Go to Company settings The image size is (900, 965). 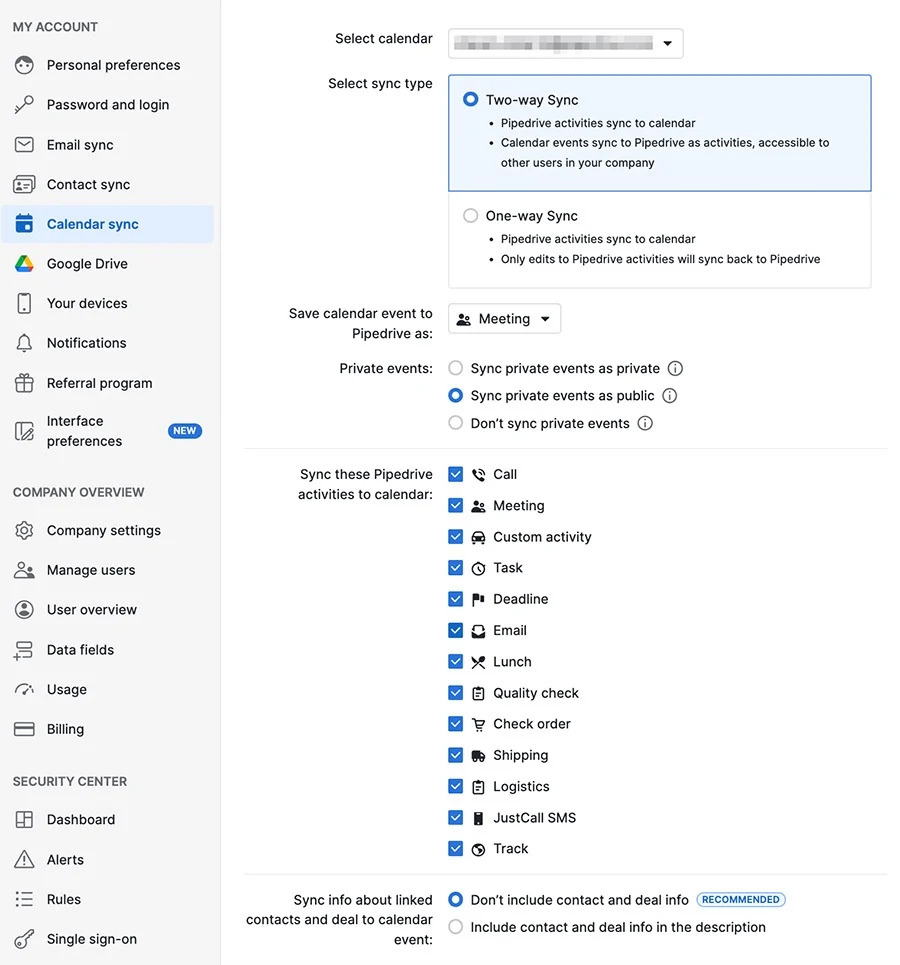103,530
